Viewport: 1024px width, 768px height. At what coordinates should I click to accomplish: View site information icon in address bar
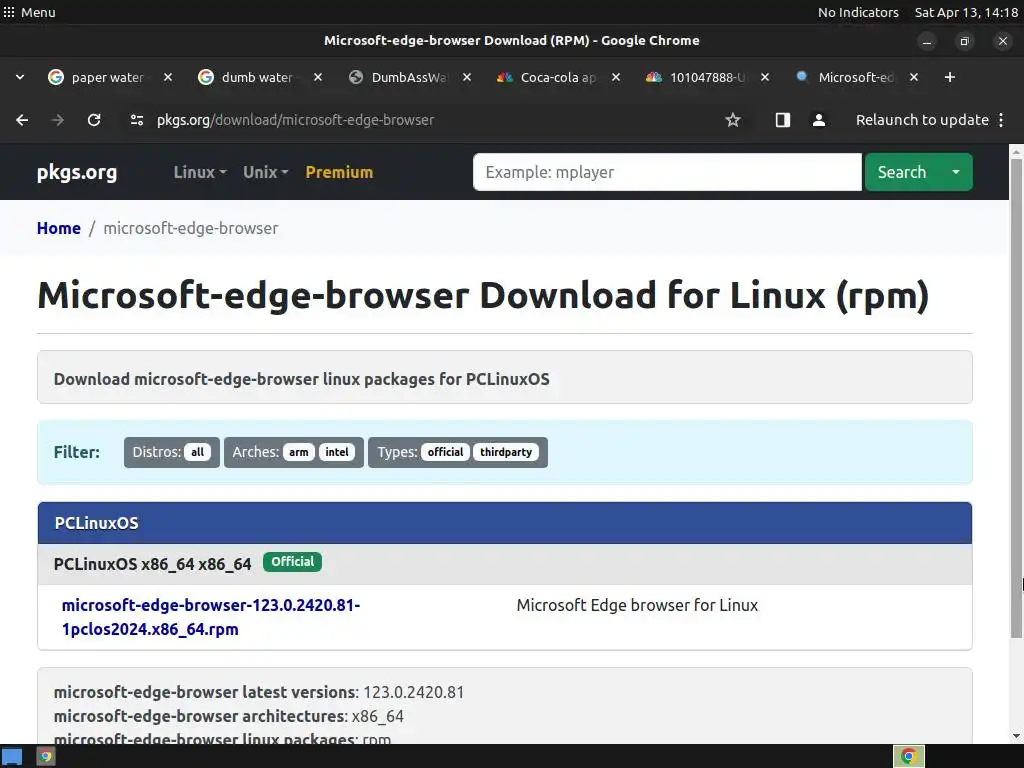(137, 120)
